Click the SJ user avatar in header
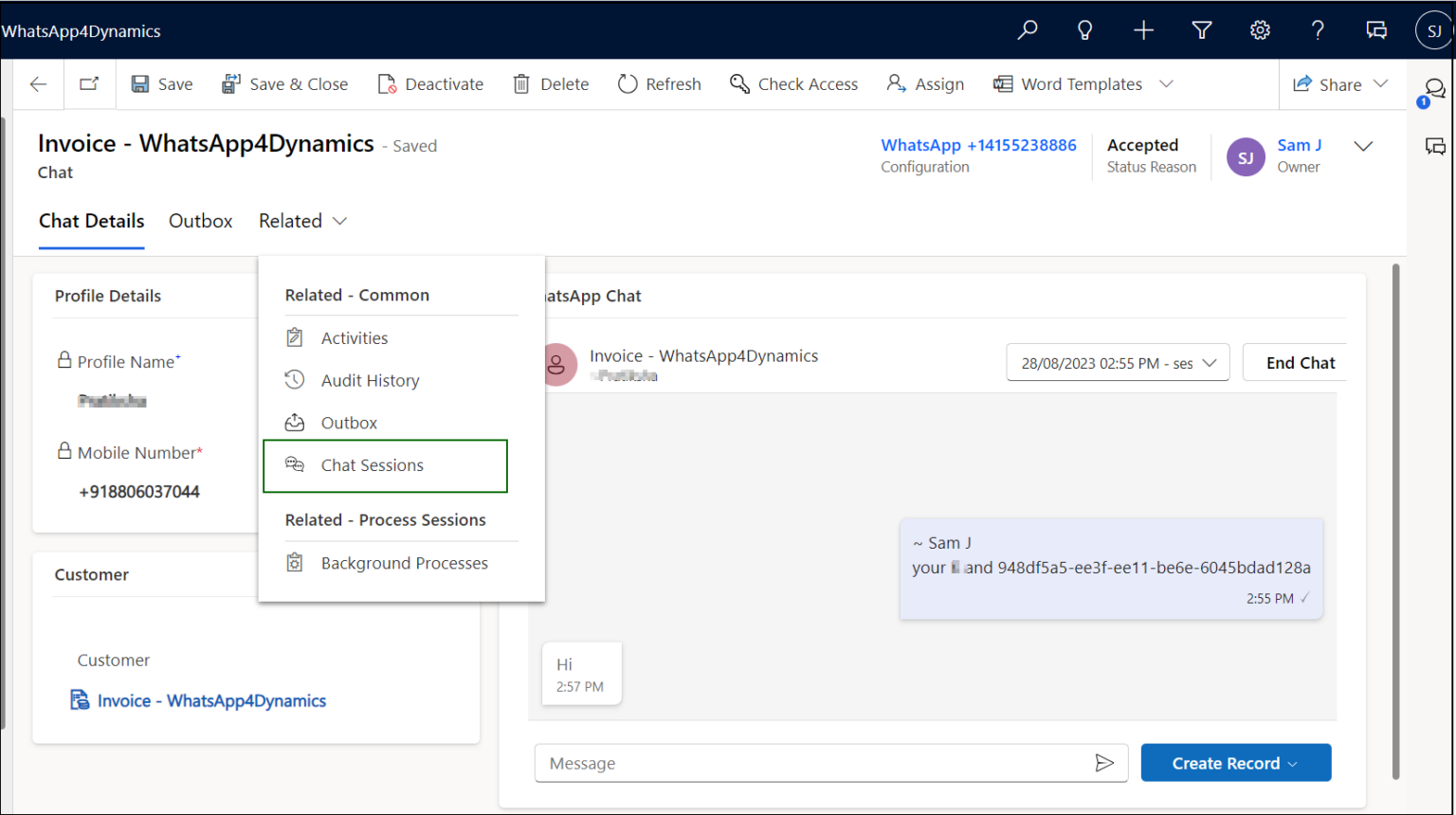Screen dimensions: 1456x815 [1433, 30]
